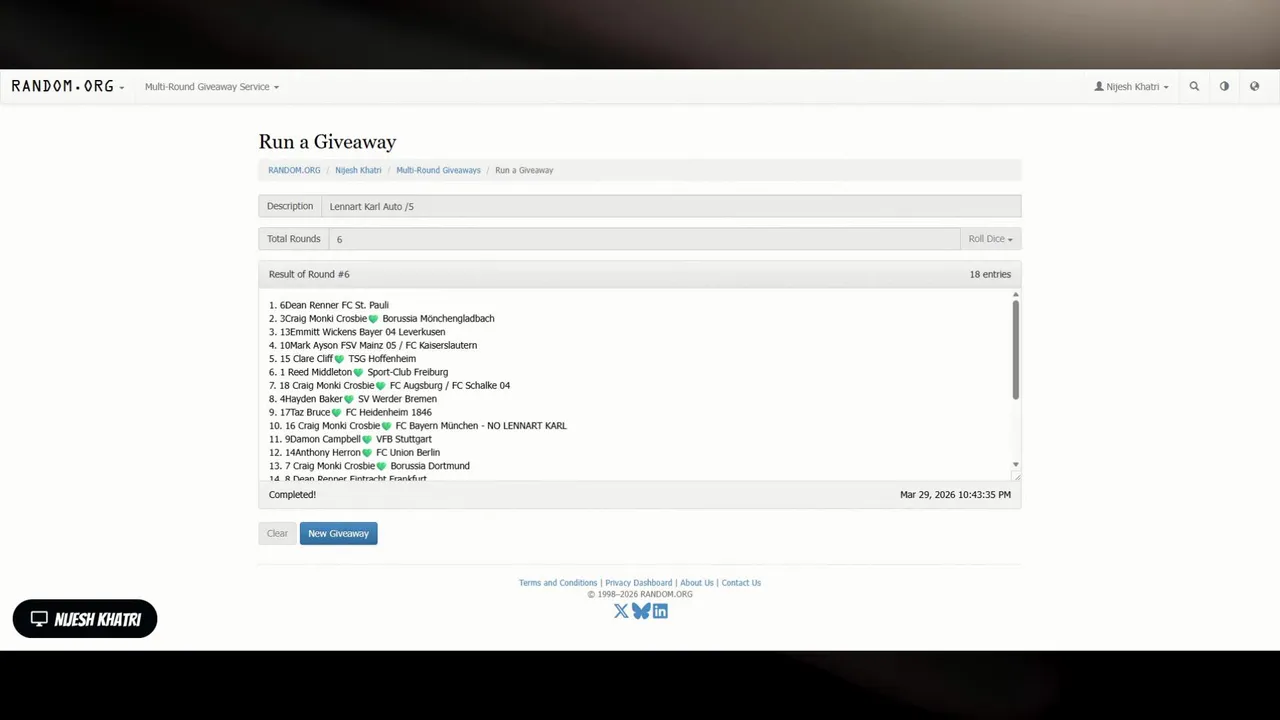
Task: Click the Description field with Lennart Karl Auto
Action: tap(671, 206)
